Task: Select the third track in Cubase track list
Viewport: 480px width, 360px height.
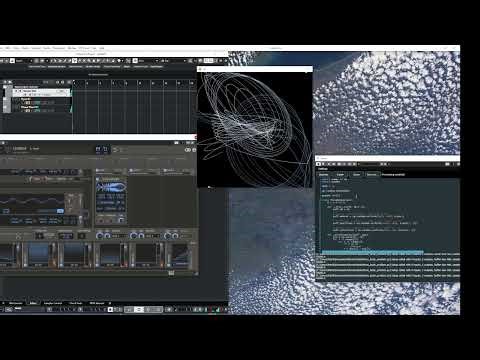Action: [x=42, y=108]
